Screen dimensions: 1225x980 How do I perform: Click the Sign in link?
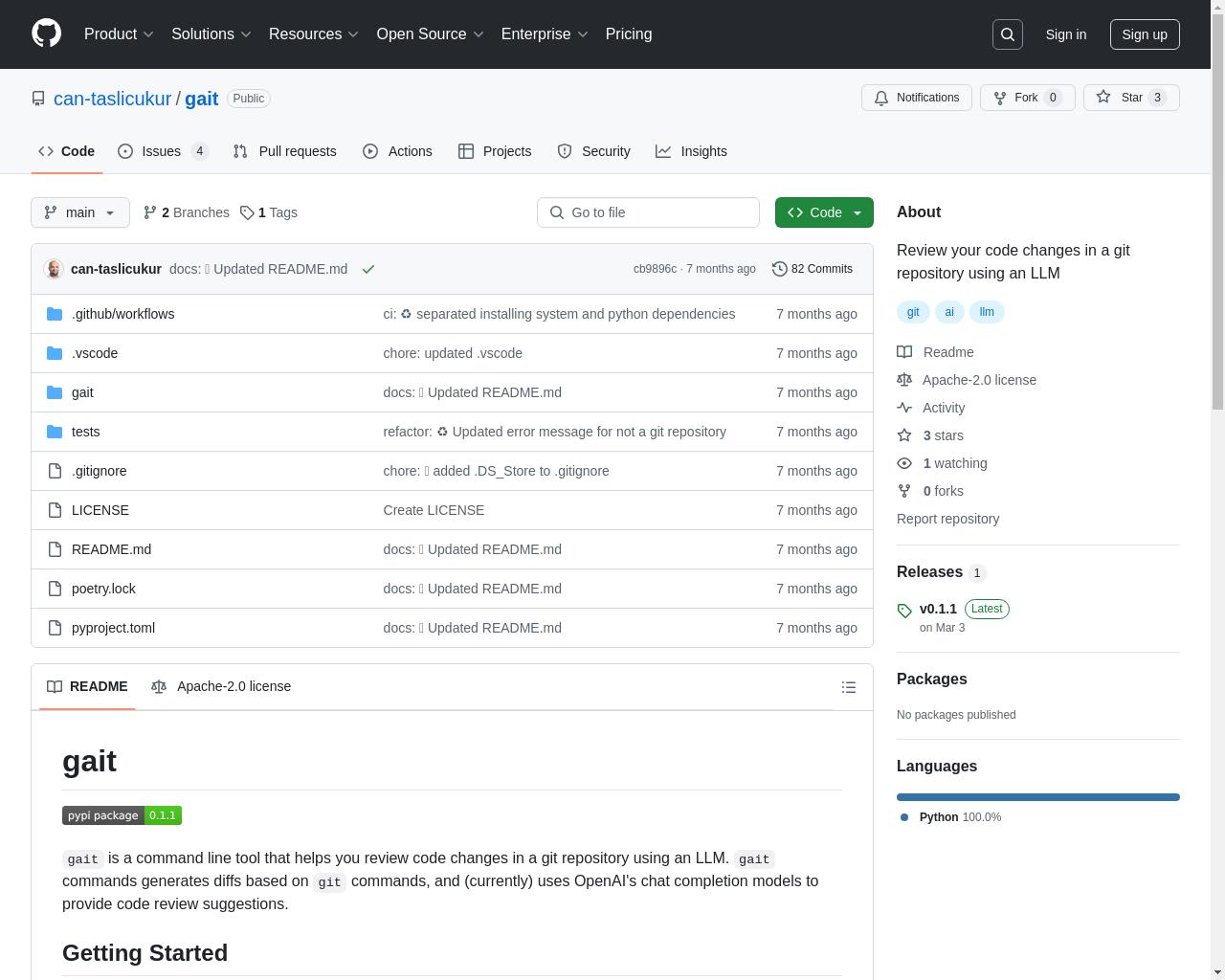tap(1065, 34)
